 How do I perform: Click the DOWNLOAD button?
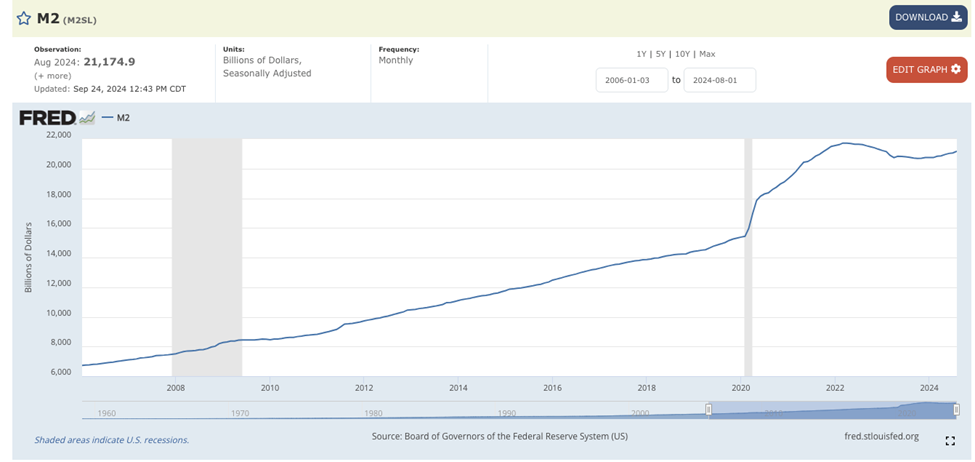(927, 17)
